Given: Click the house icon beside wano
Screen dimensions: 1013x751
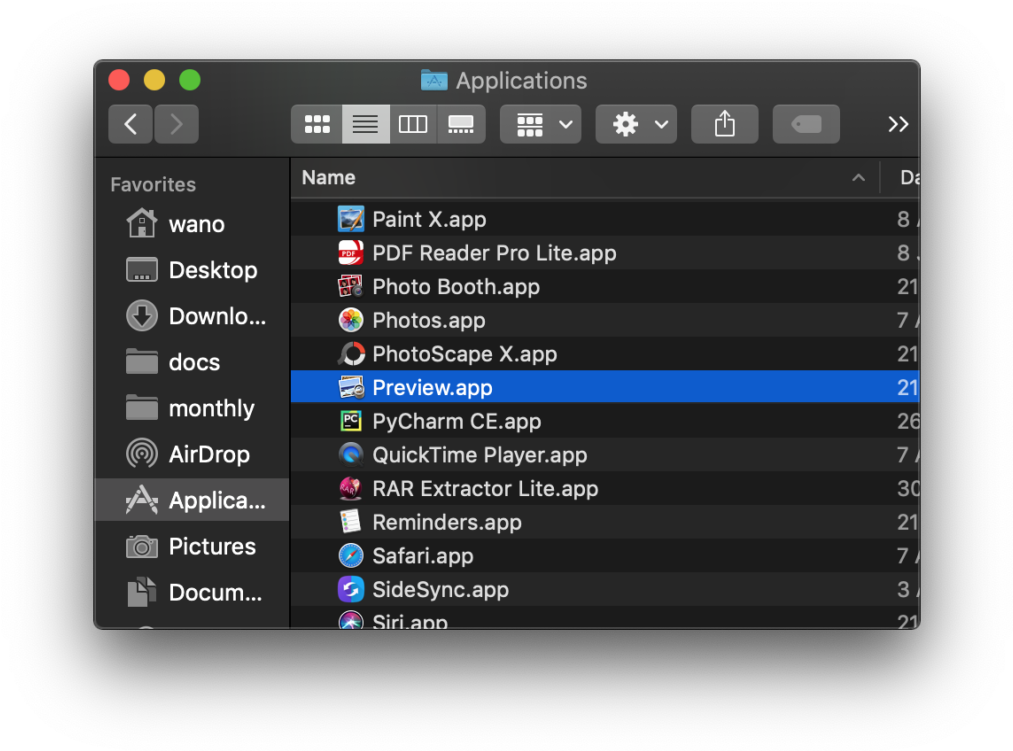Looking at the screenshot, I should 141,223.
